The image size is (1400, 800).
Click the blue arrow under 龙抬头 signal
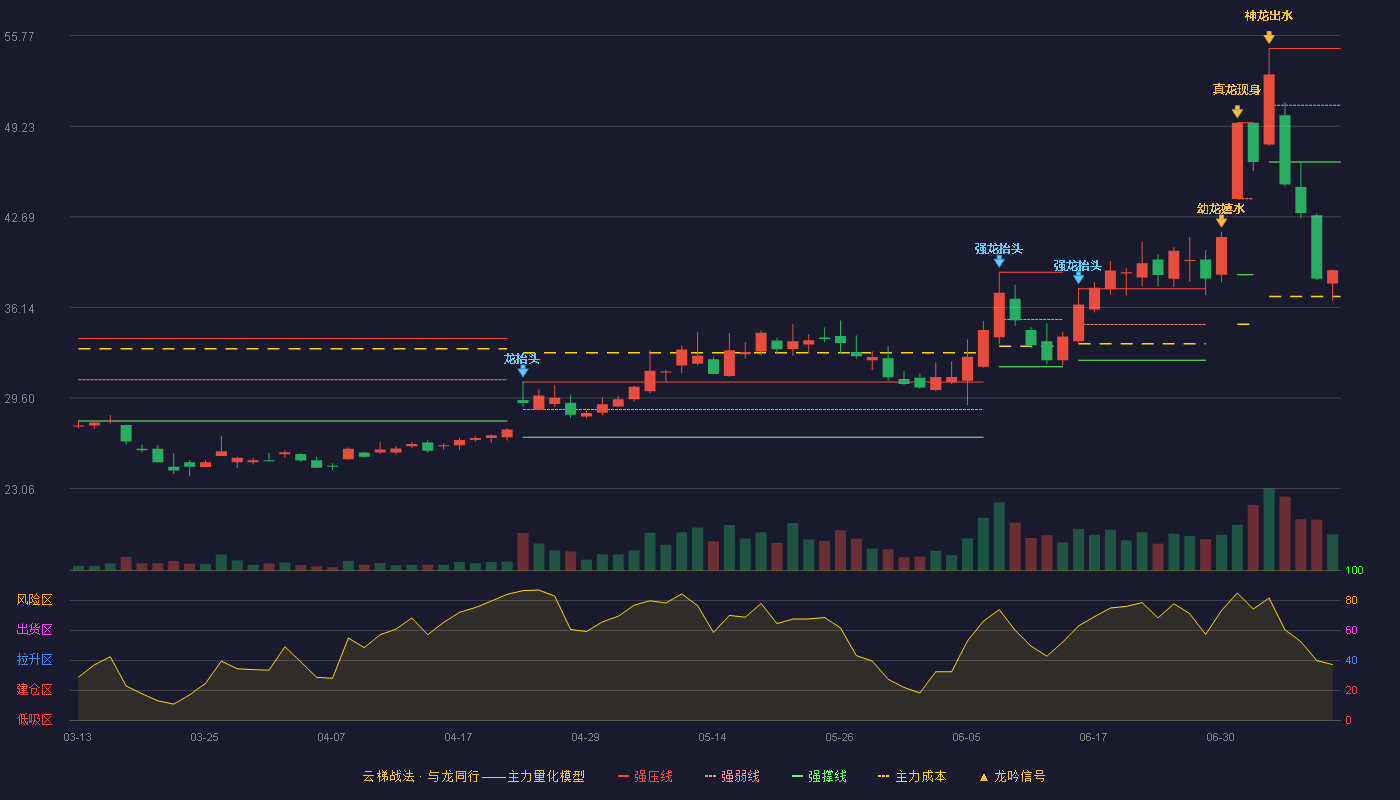coord(523,371)
